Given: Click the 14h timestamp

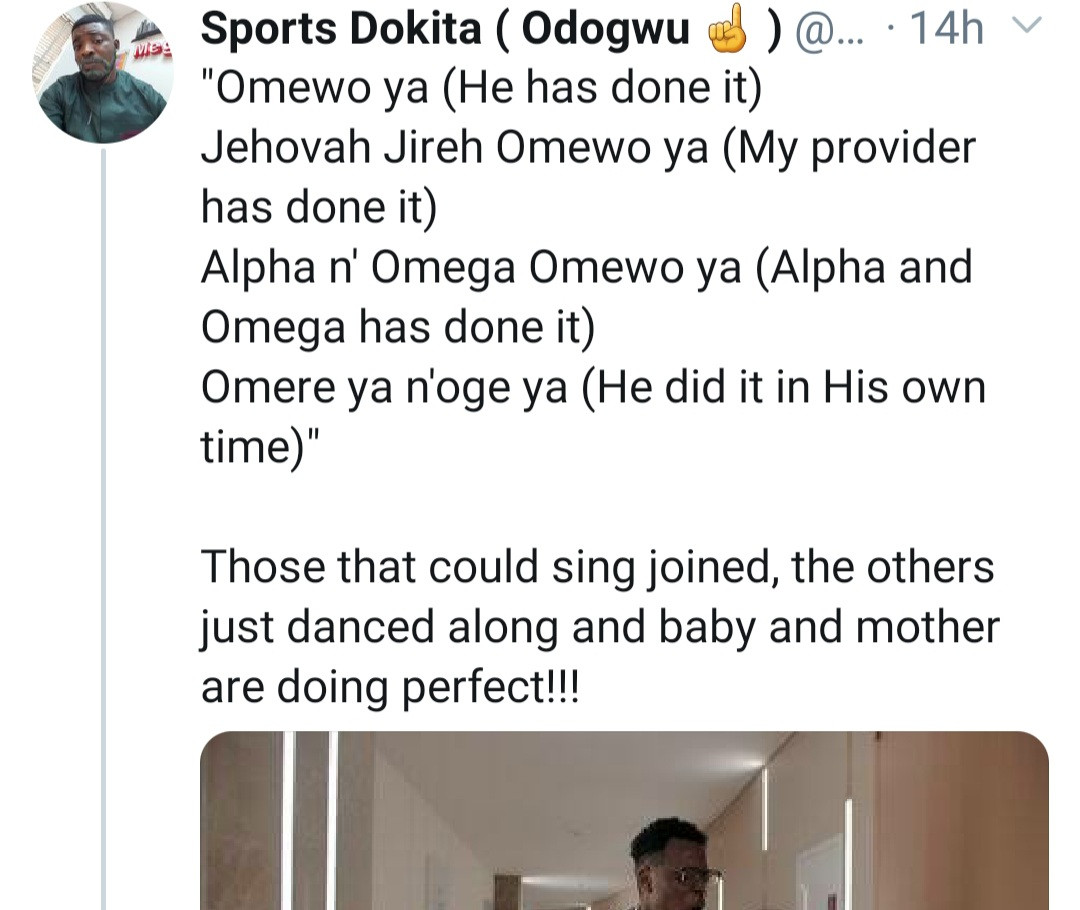Looking at the screenshot, I should pos(951,31).
